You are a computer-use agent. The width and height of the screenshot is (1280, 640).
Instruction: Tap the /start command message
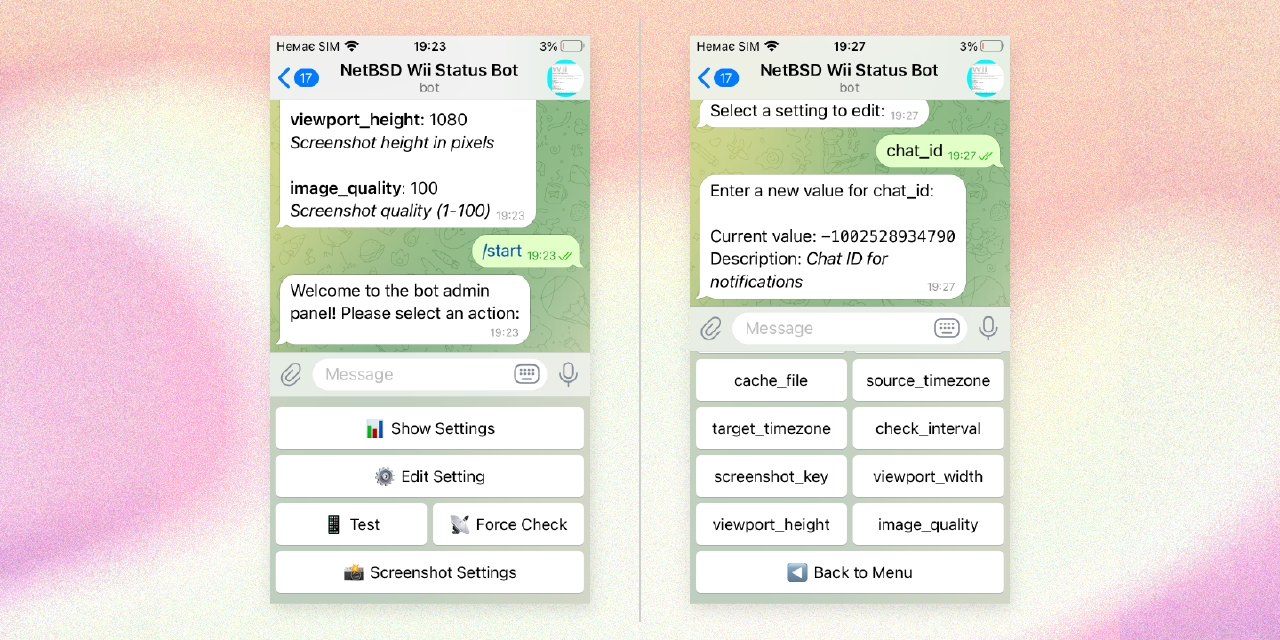[x=526, y=252]
